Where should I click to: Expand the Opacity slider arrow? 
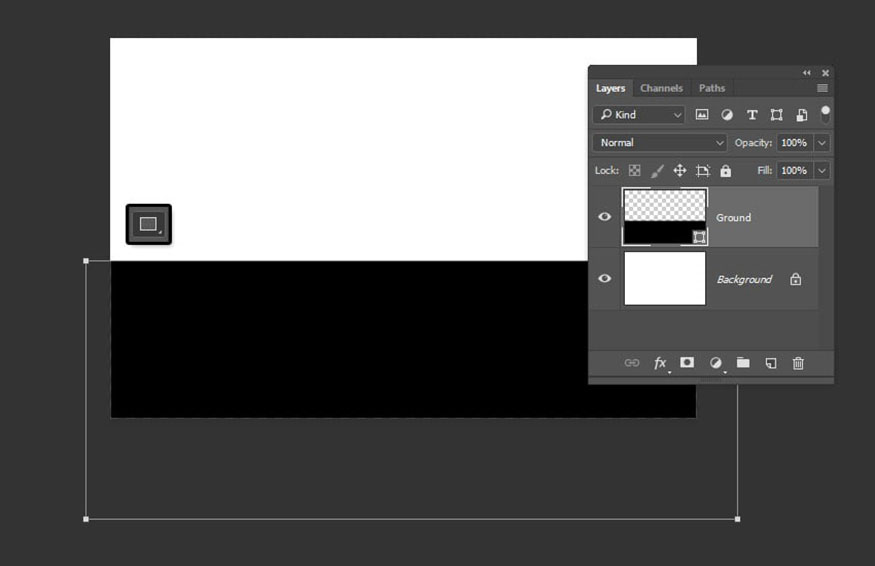point(822,143)
